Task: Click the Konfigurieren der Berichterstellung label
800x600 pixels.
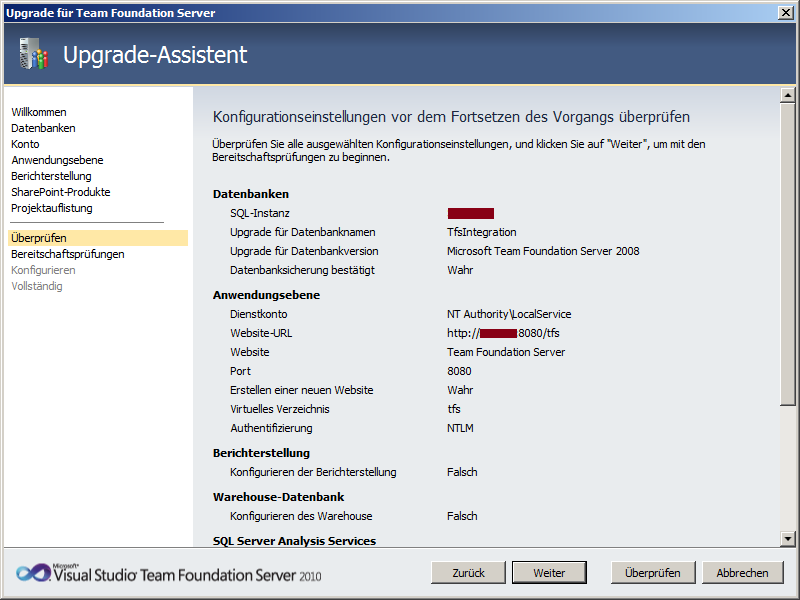Action: point(313,472)
